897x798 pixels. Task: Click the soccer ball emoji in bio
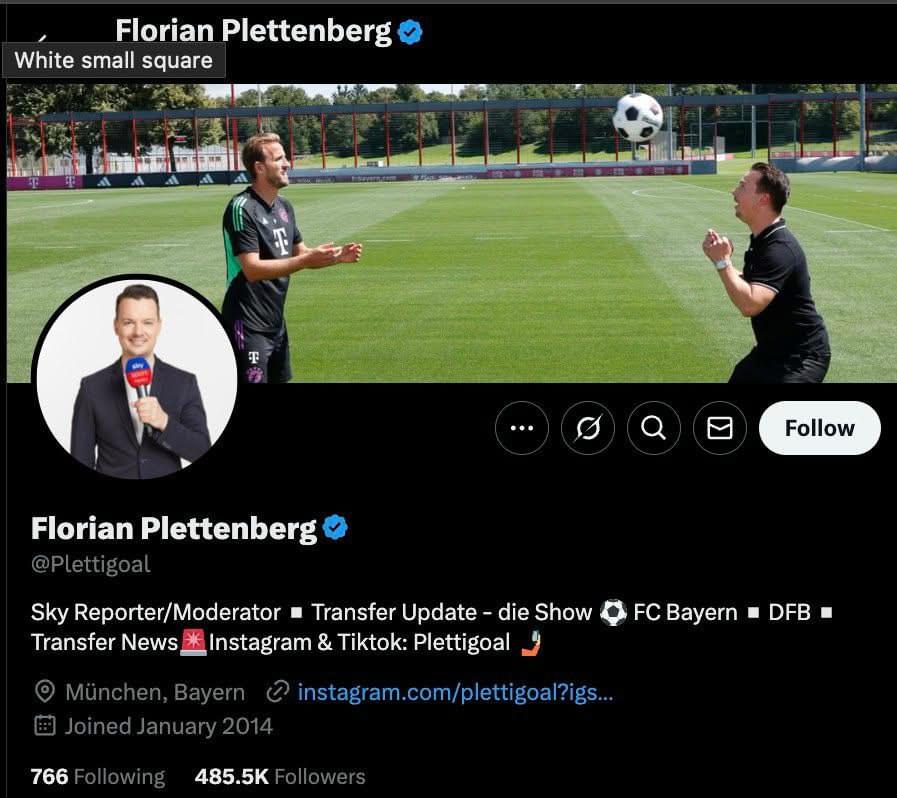[x=613, y=612]
